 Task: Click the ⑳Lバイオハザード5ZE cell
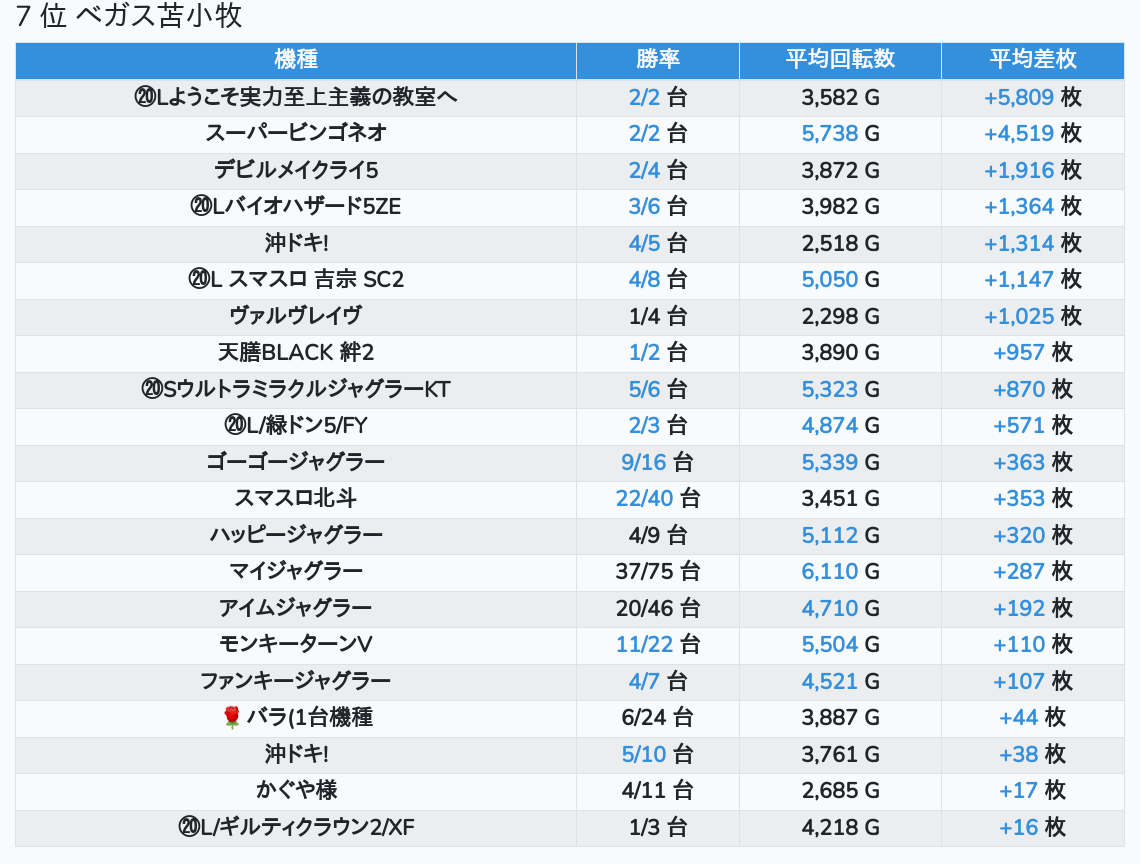tap(296, 207)
